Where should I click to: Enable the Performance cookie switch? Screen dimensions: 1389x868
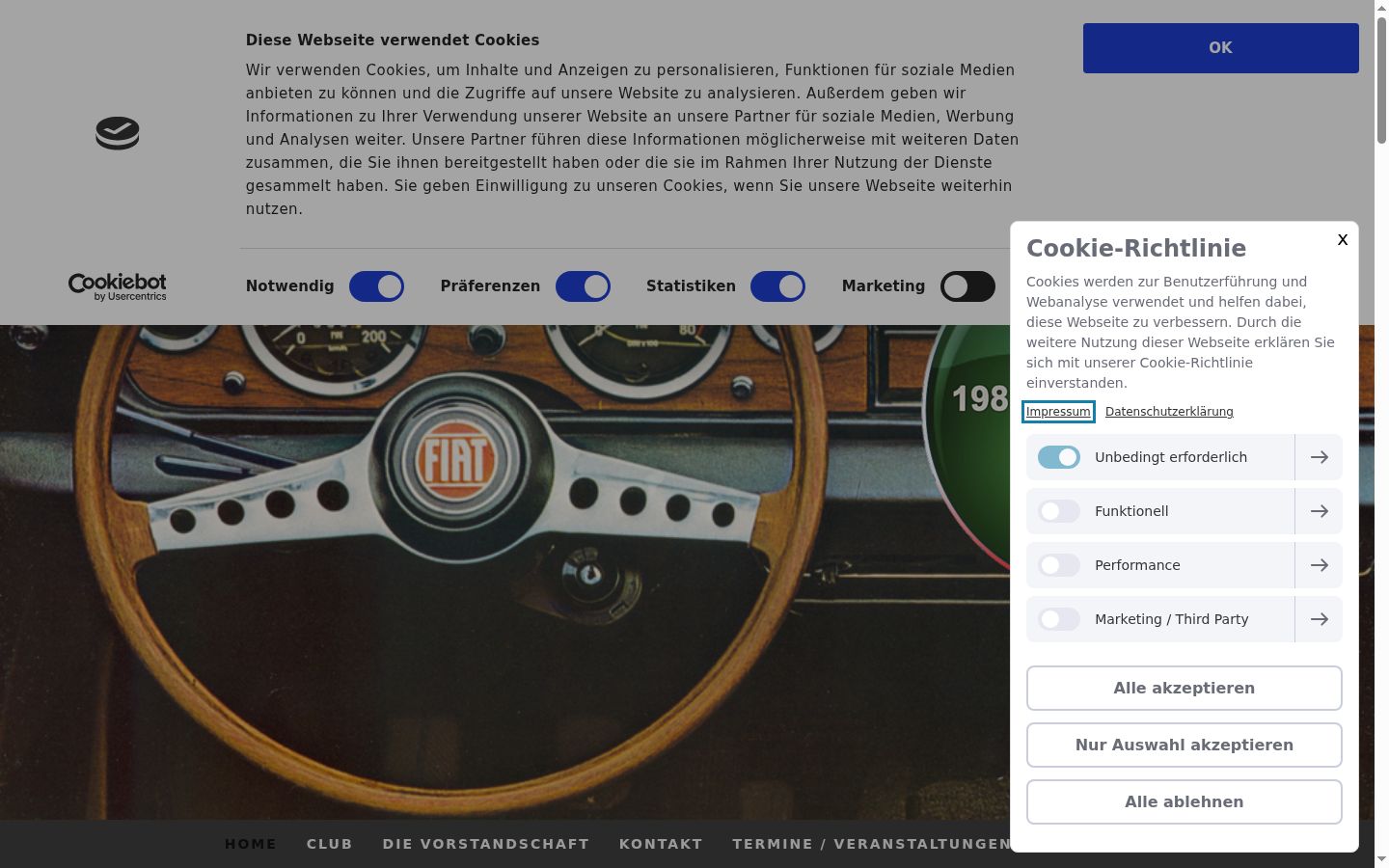point(1059,565)
